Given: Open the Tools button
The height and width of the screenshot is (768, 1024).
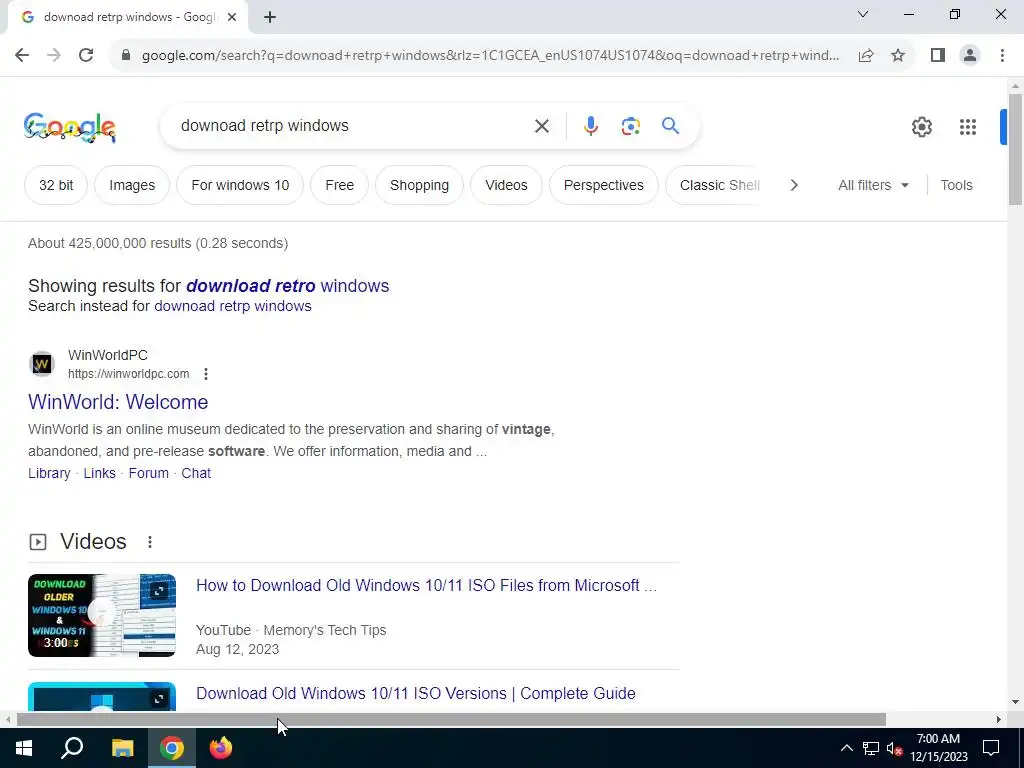Looking at the screenshot, I should tap(956, 185).
